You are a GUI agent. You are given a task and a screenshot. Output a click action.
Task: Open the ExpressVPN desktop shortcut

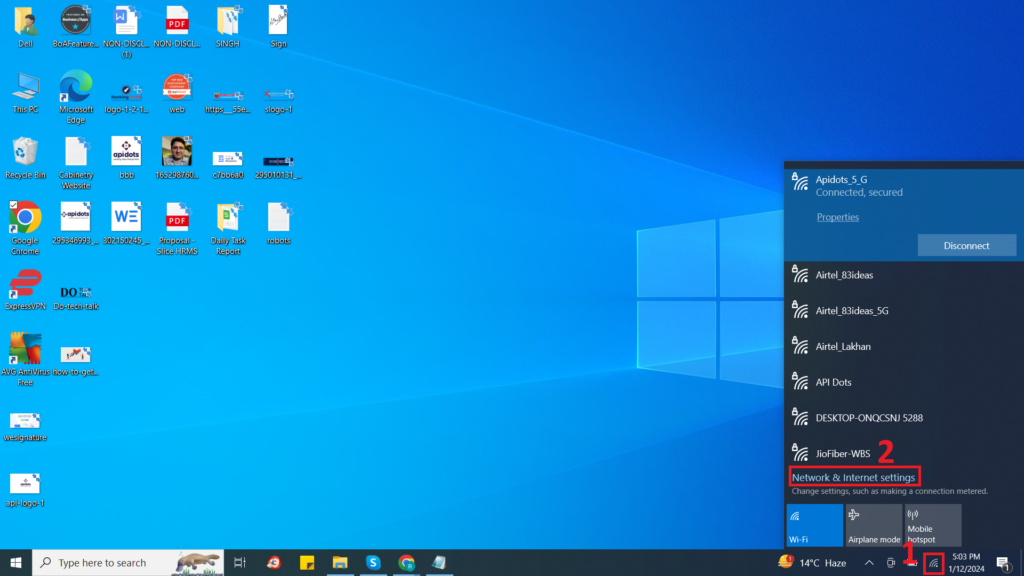pos(25,285)
